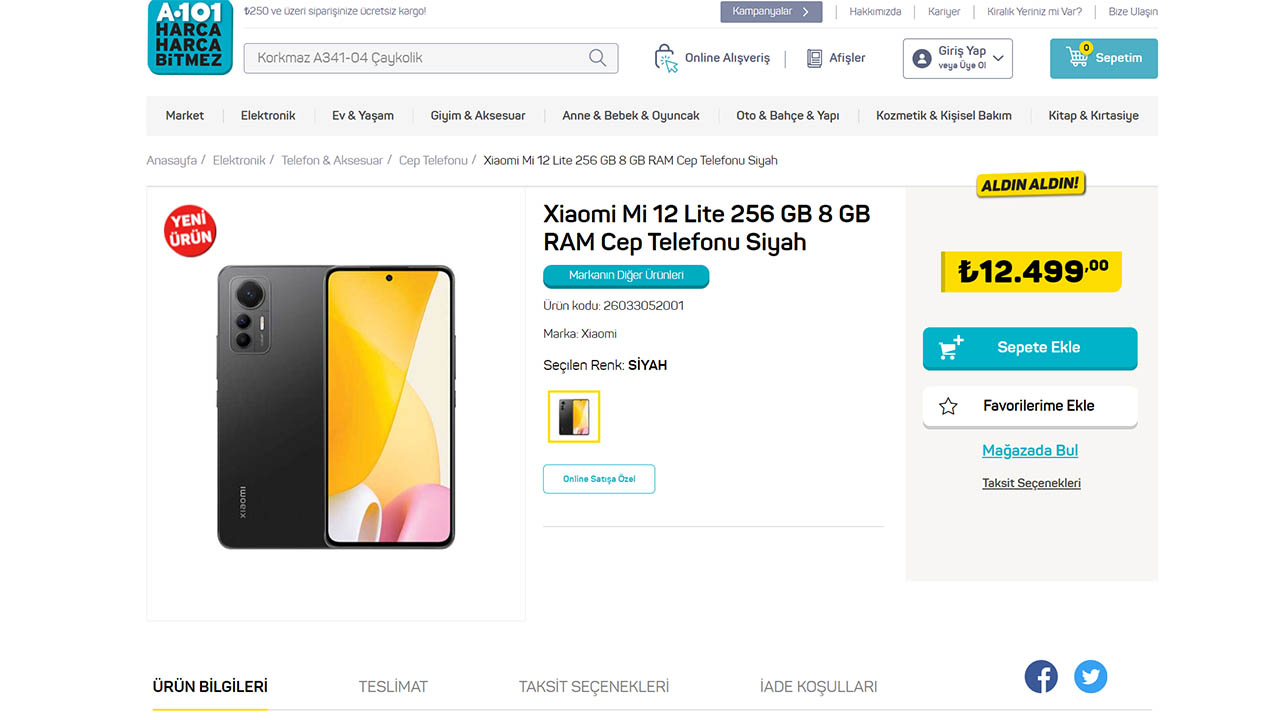Select Kozmetik & Kişisel Bakım from navigation

point(943,115)
